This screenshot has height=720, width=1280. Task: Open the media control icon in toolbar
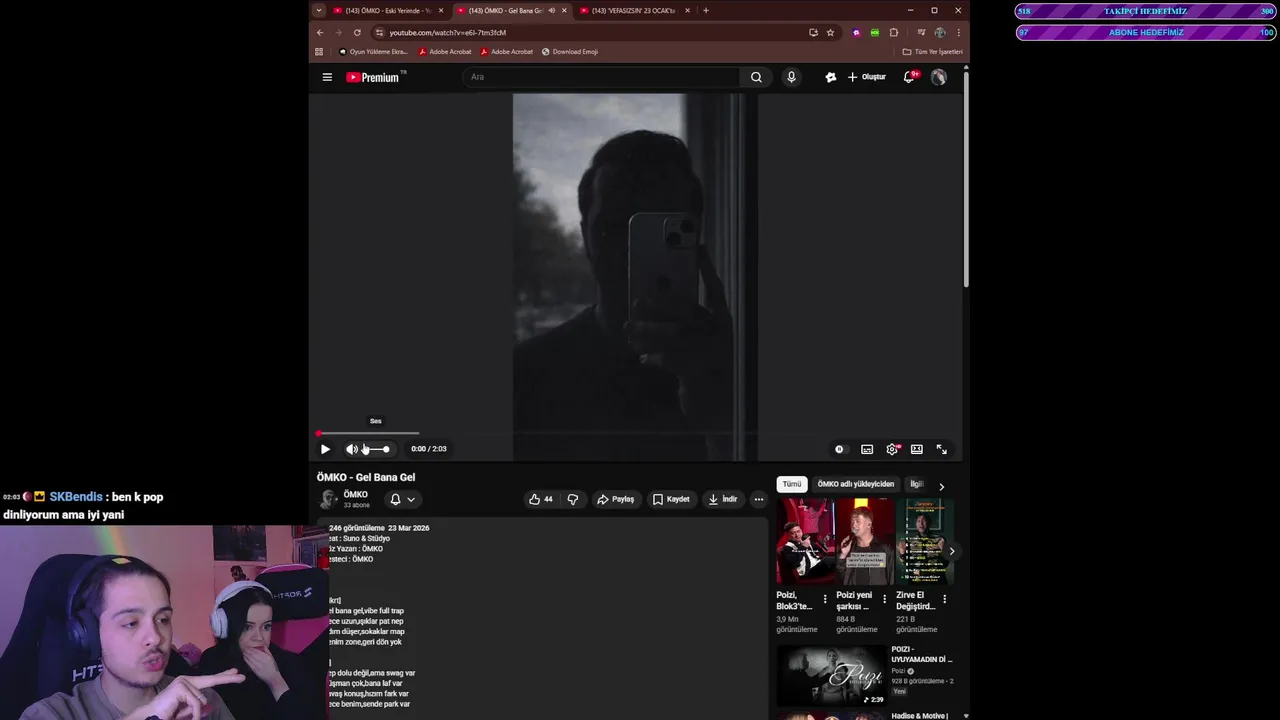[921, 32]
